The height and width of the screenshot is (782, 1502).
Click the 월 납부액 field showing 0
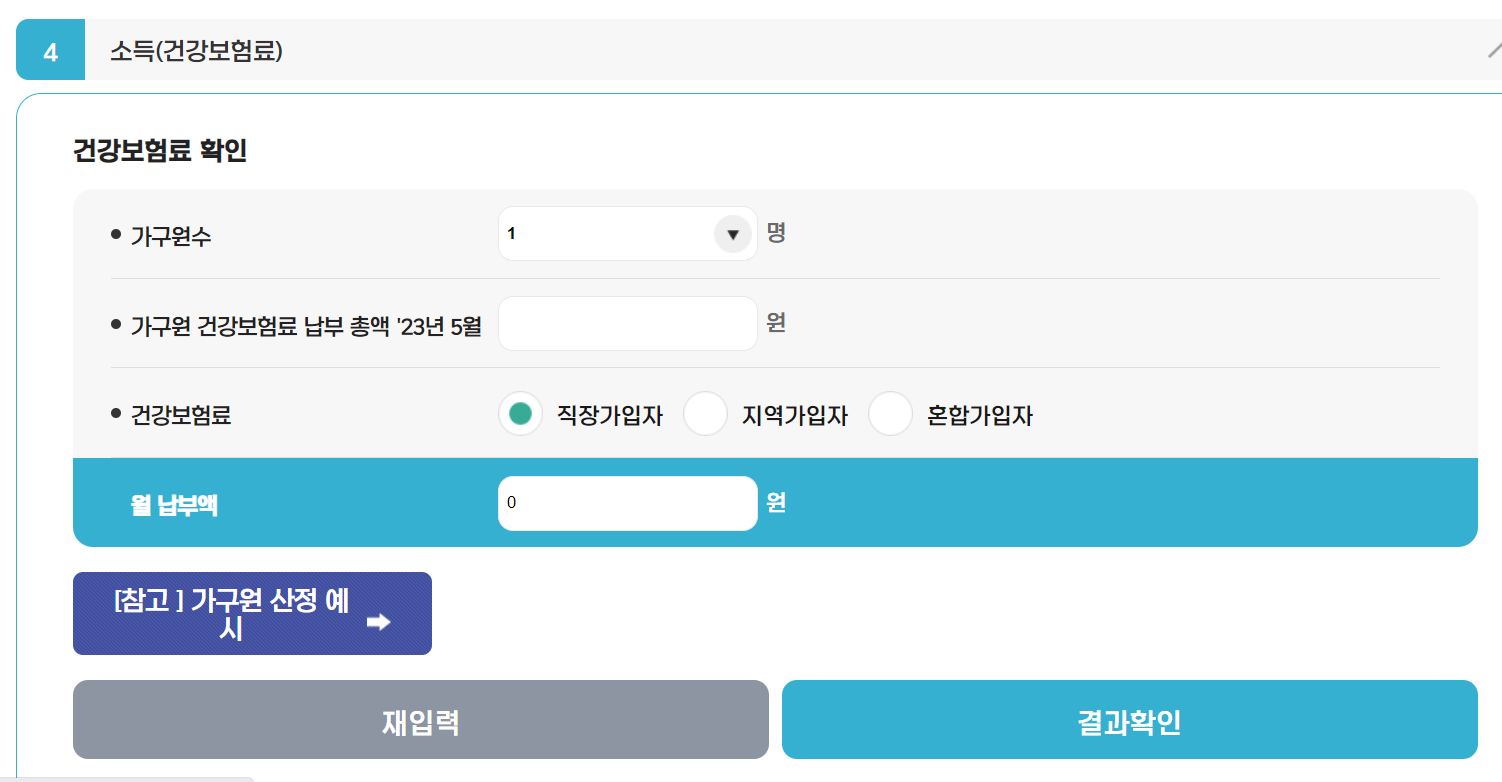[x=627, y=502]
